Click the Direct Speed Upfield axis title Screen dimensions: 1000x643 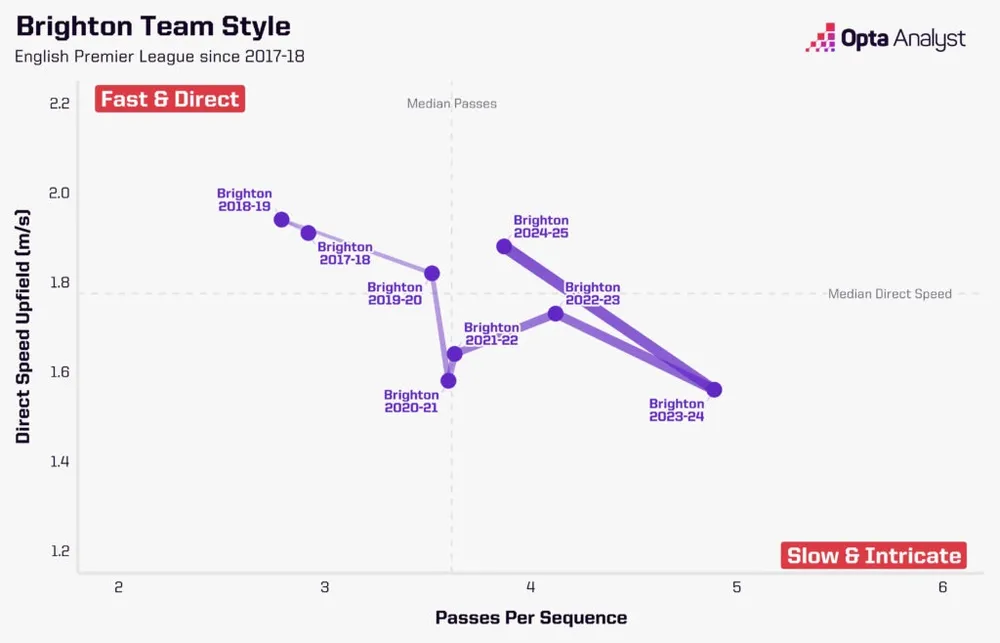pyautogui.click(x=23, y=326)
